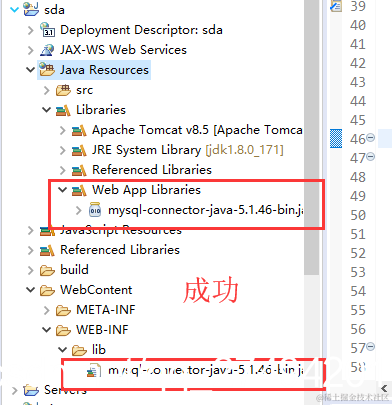Select JRE System Library [jdk1.8.0_171]
This screenshot has width=392, height=405.
(x=188, y=150)
